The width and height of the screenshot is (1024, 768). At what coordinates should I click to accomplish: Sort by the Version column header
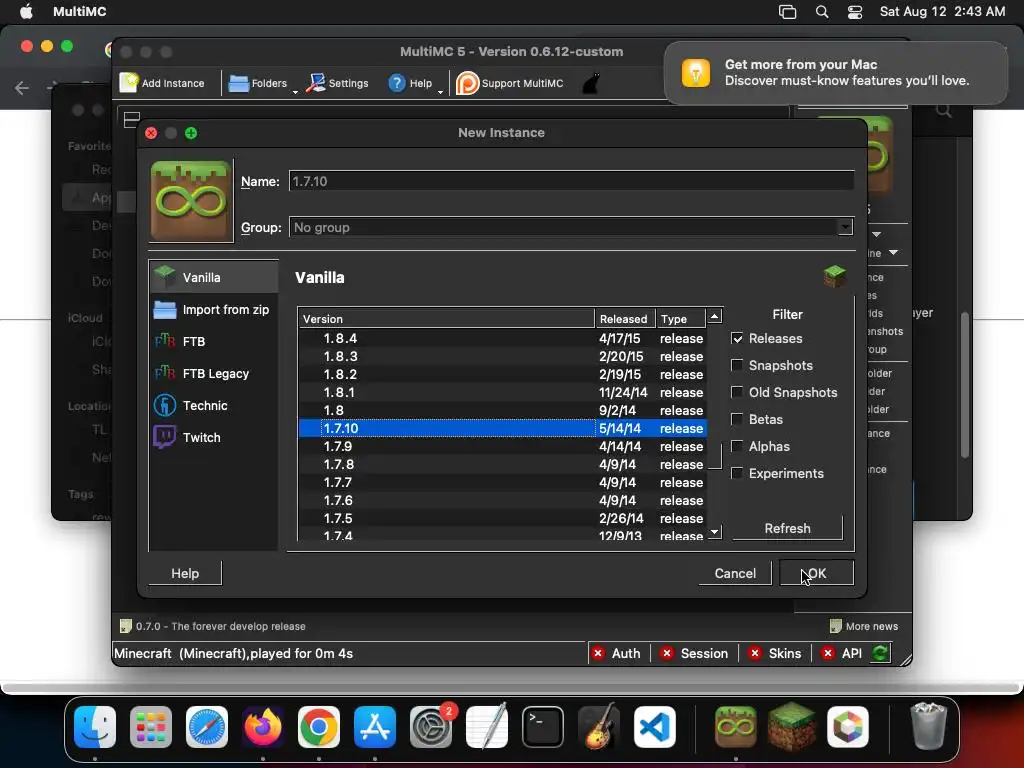447,319
